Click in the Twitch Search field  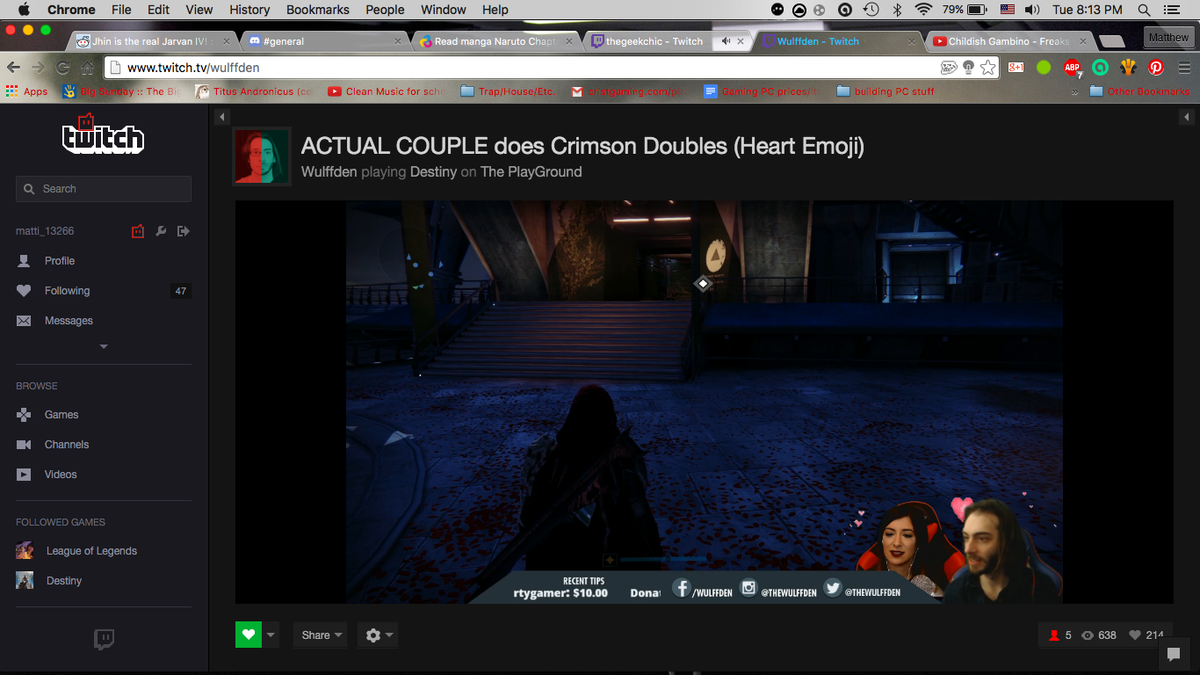click(x=104, y=189)
